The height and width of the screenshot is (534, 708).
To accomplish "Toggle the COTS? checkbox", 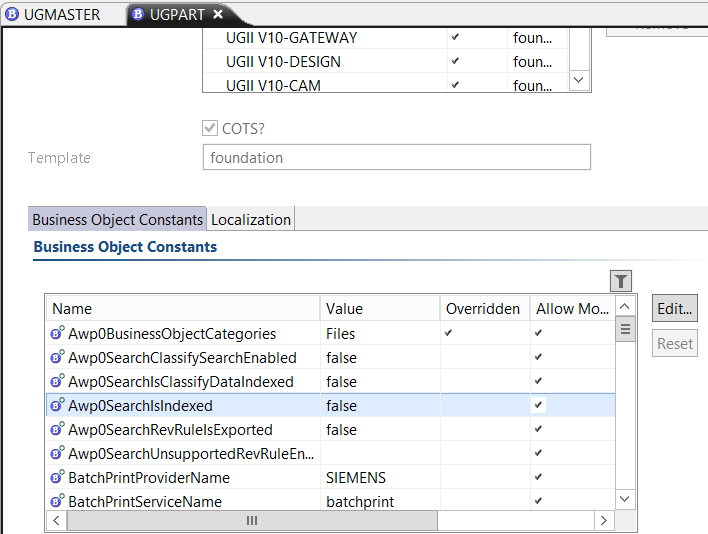I will coord(210,129).
